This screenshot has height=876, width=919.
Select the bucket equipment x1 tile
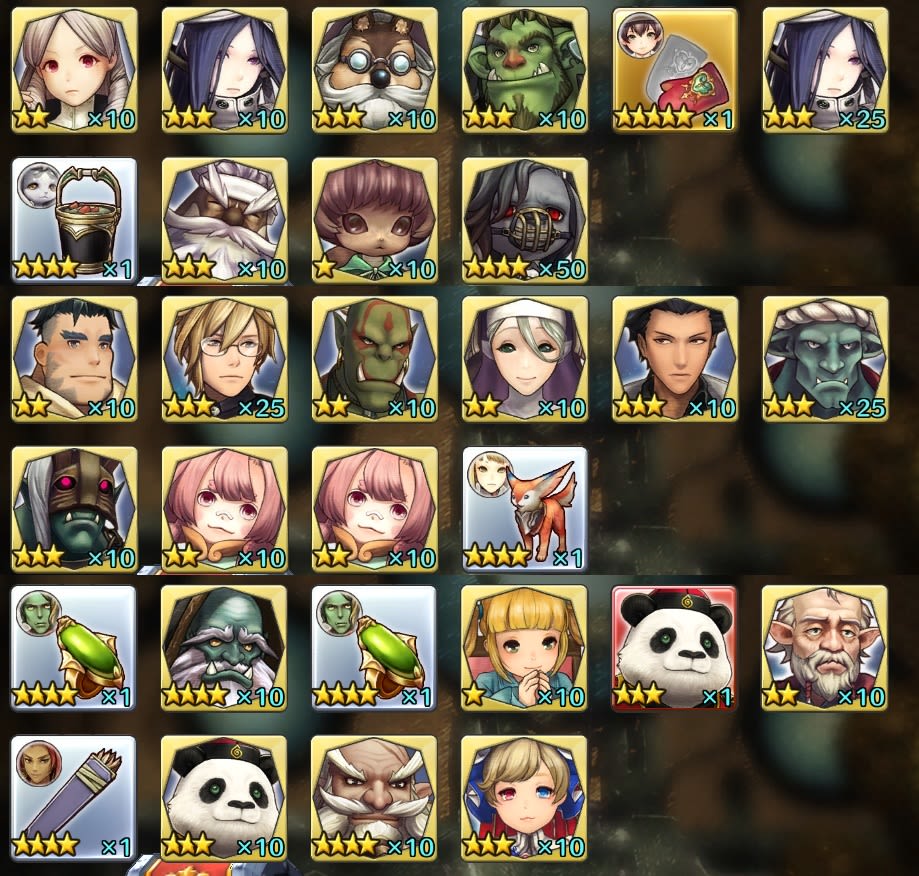[x=74, y=220]
